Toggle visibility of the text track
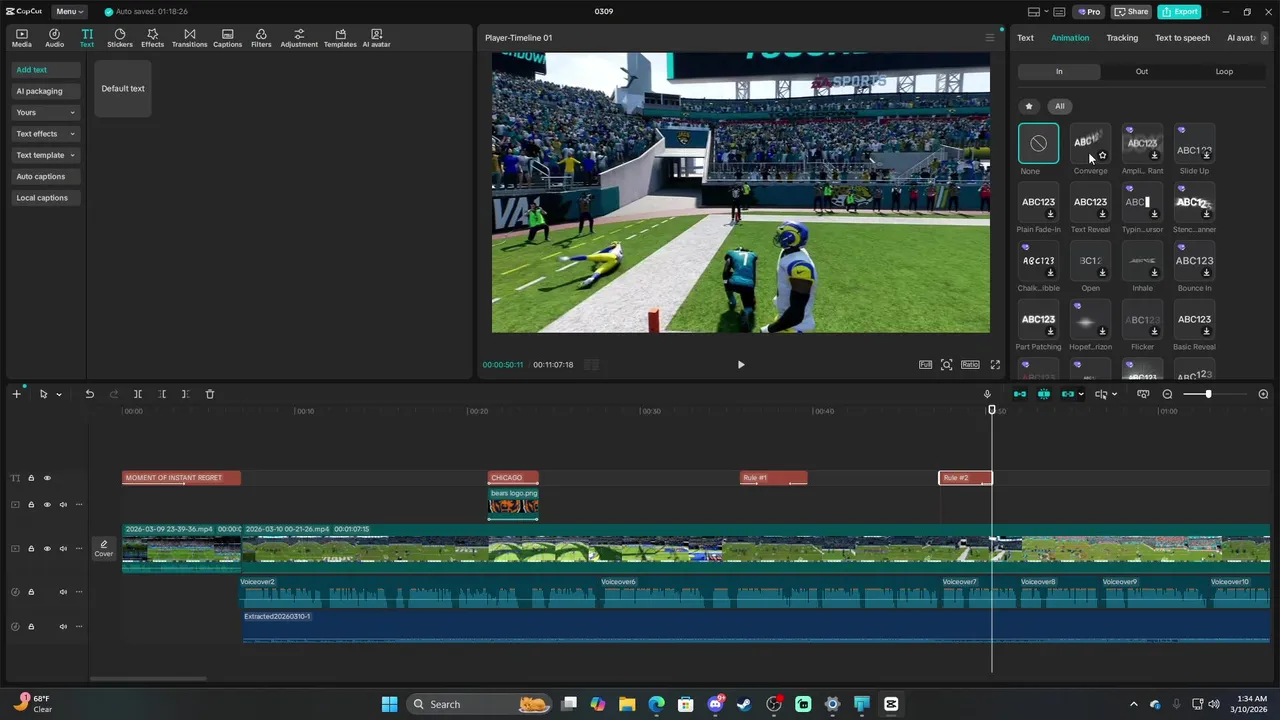 point(47,478)
